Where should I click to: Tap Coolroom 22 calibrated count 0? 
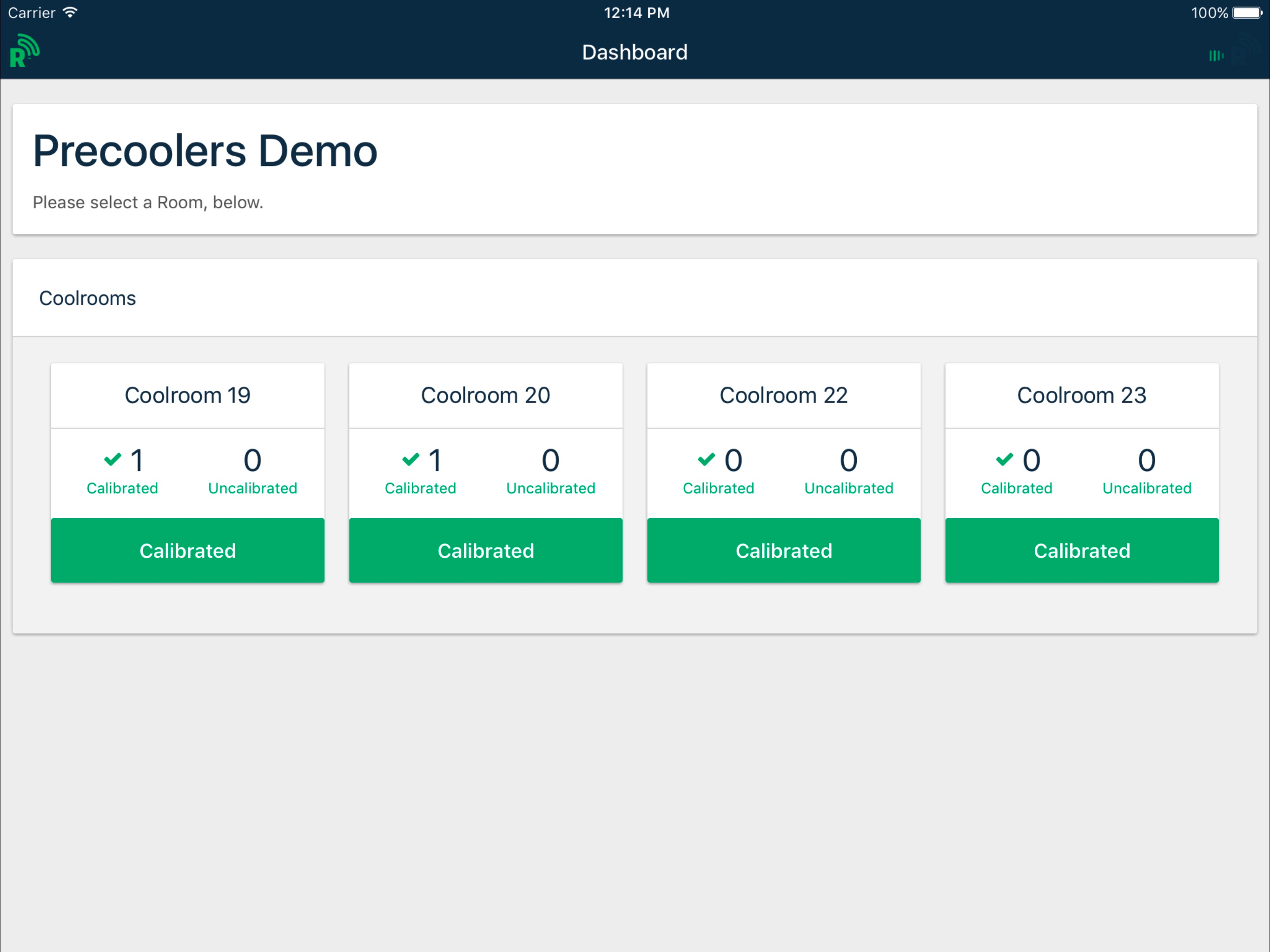[x=733, y=460]
